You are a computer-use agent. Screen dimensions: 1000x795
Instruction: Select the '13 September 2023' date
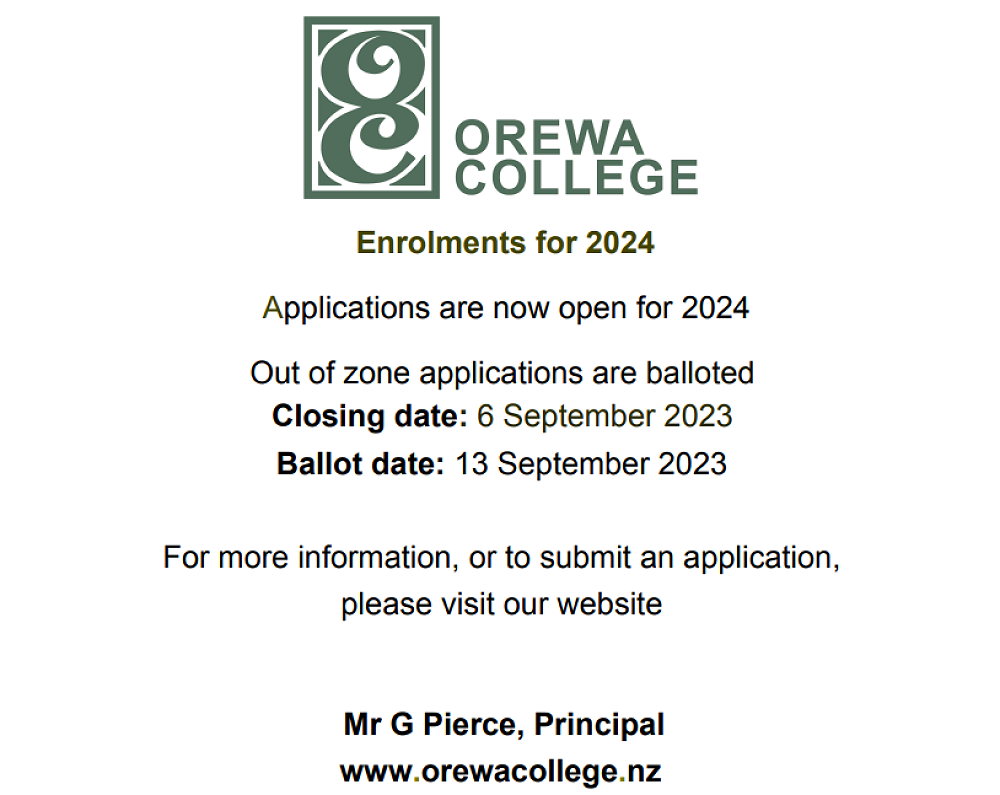(x=590, y=464)
